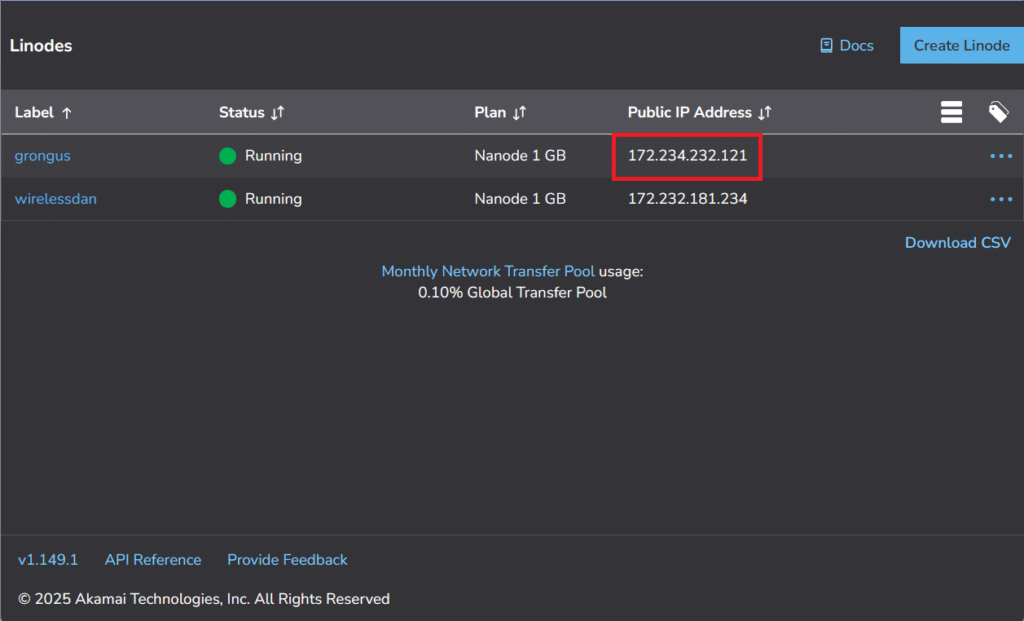Expand the wirelessdan three-dot action menu
The height and width of the screenshot is (621, 1024).
click(x=1000, y=199)
